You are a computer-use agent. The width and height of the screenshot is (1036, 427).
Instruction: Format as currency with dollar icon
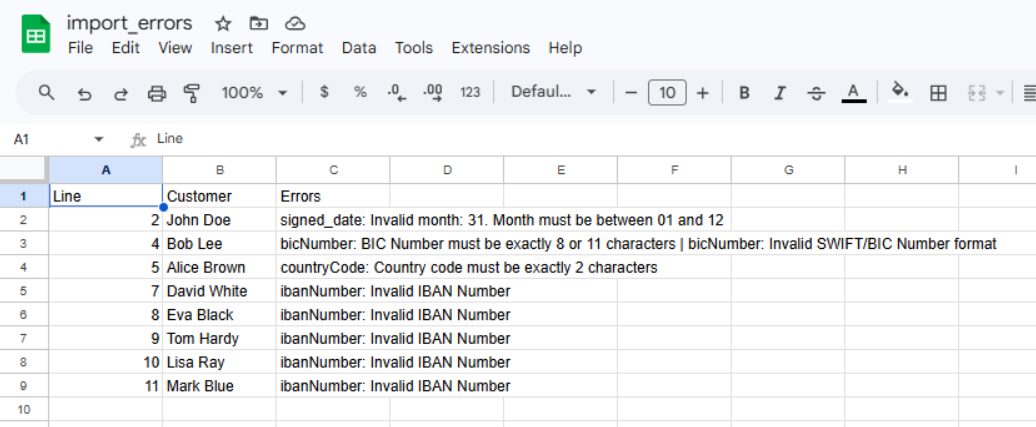tap(324, 93)
